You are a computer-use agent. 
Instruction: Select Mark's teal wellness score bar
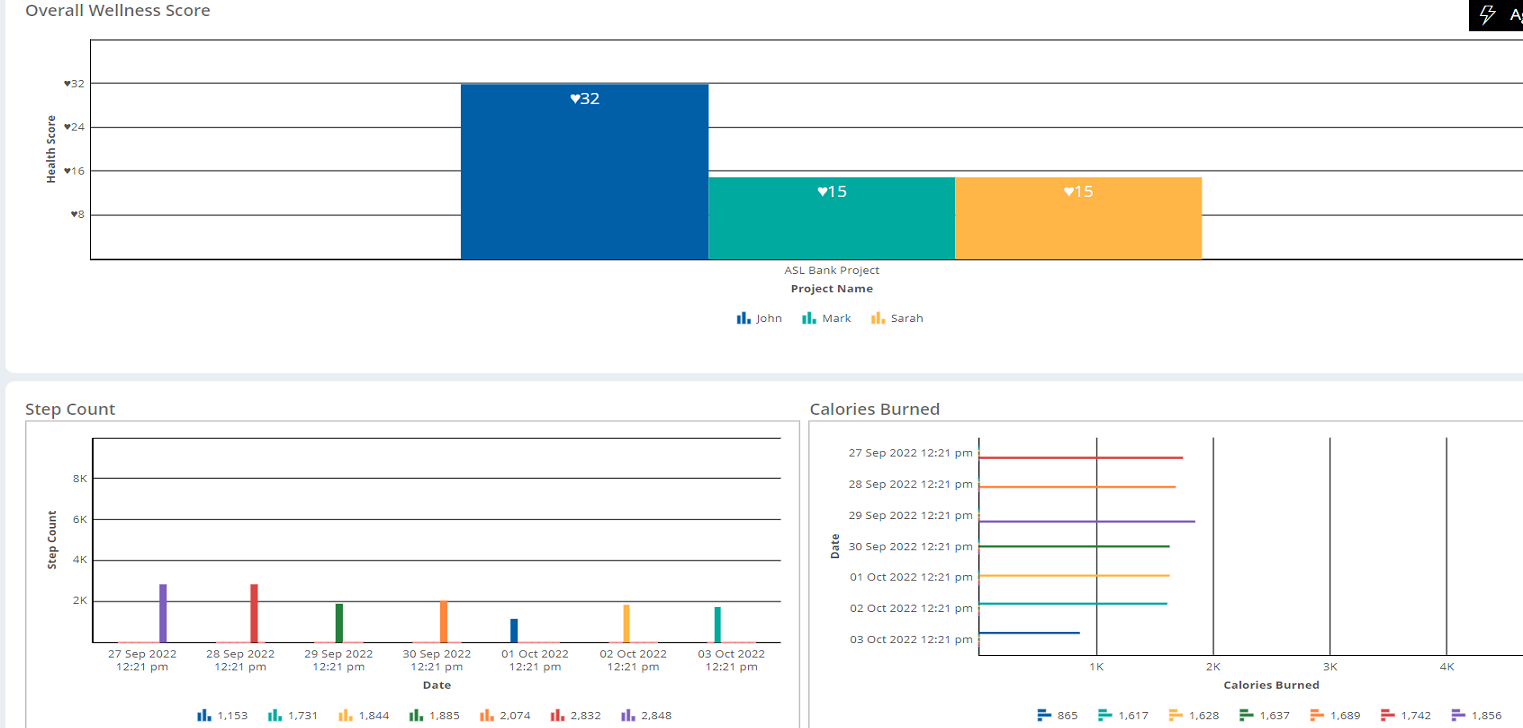(831, 218)
